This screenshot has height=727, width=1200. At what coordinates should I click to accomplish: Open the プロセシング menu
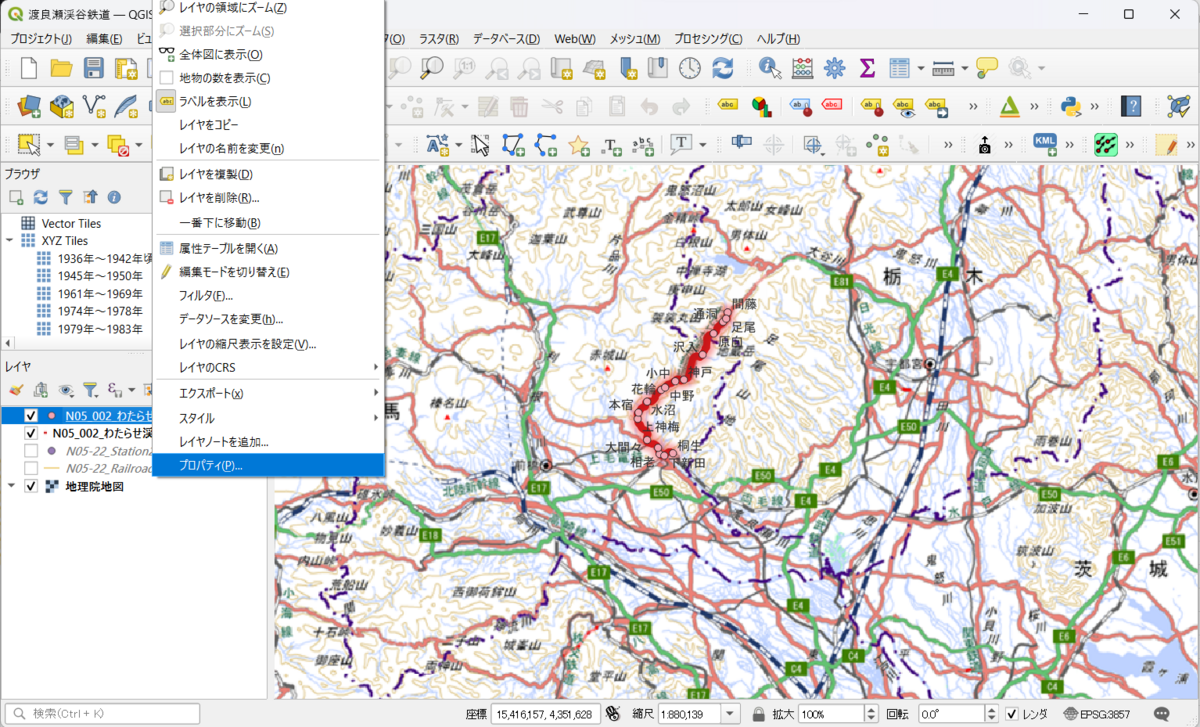click(708, 39)
